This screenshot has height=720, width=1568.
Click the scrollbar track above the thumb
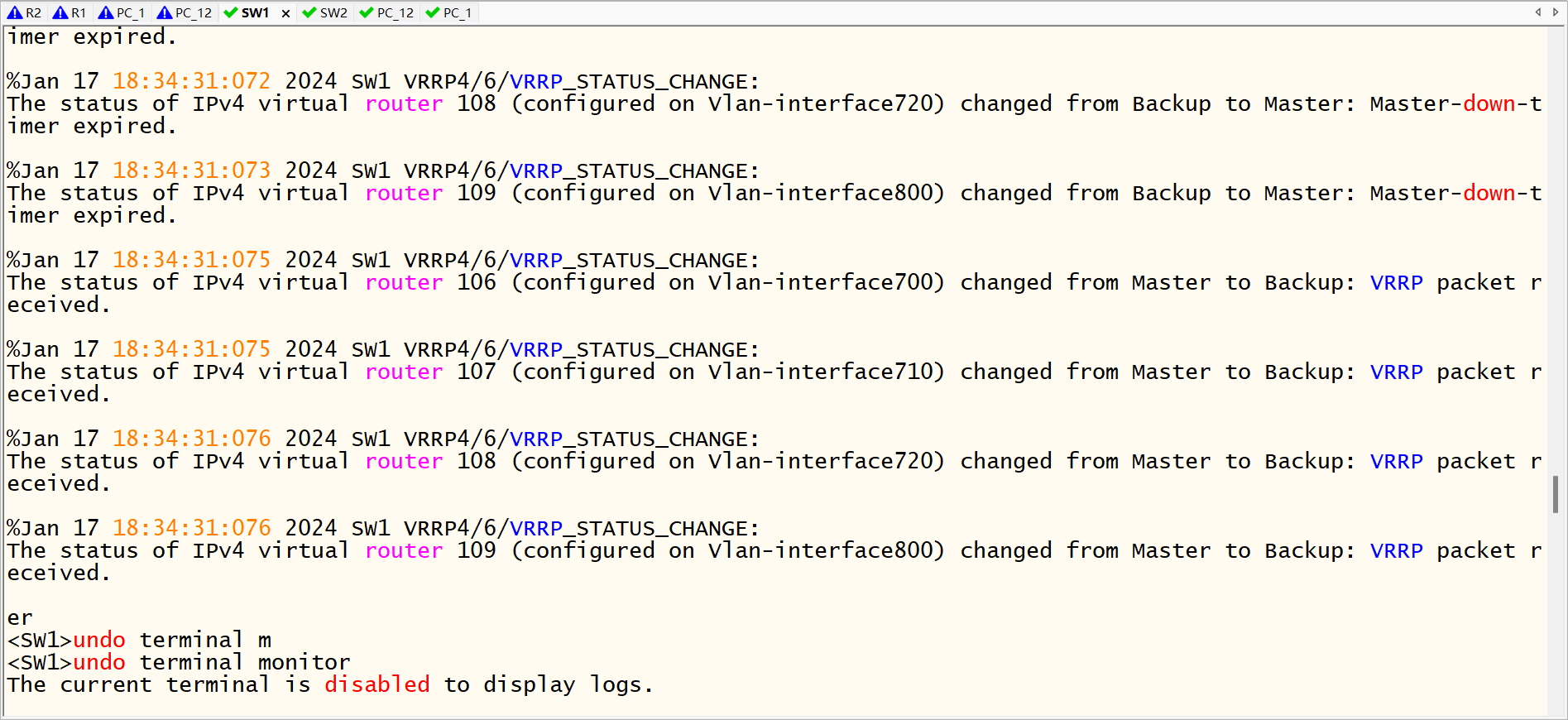tap(1556, 248)
